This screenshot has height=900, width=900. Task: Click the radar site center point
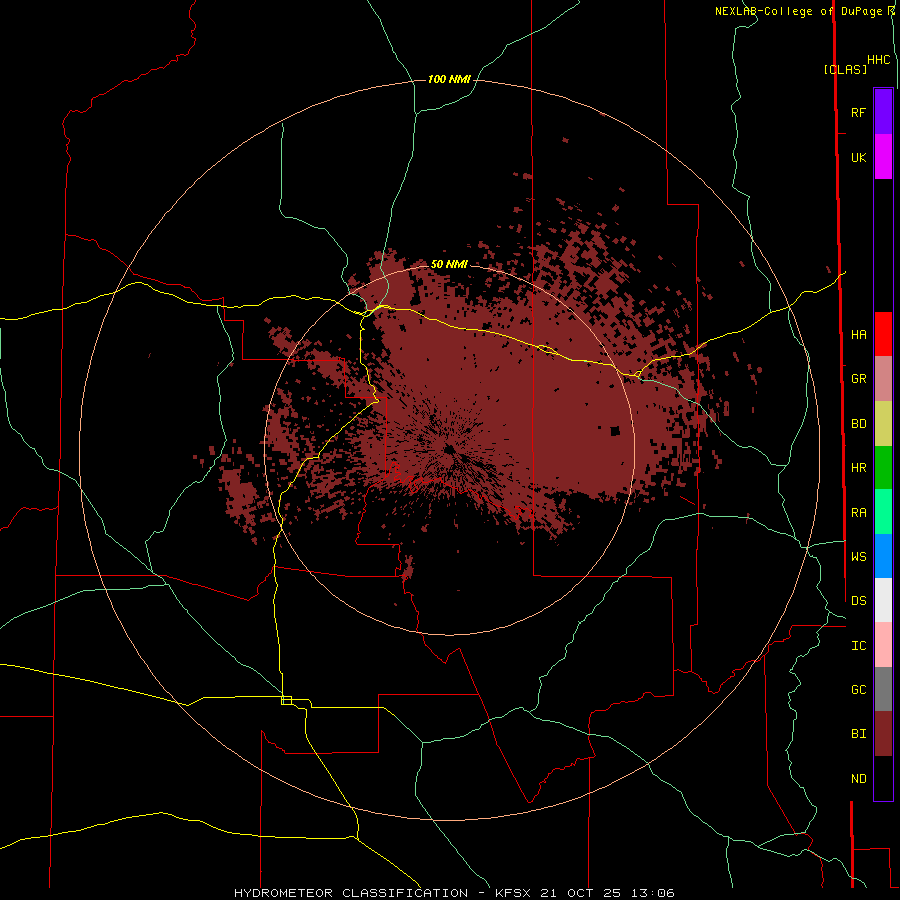(449, 449)
